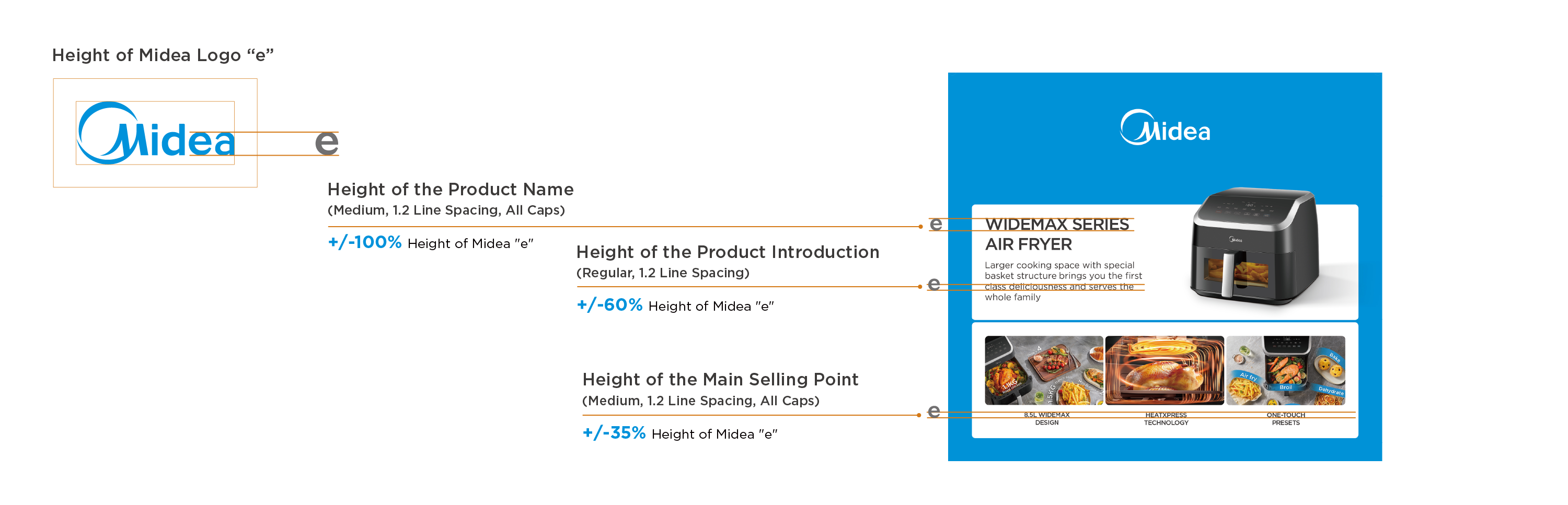Click the blue +/-60% value
Screen dimensions: 1568x505
(x=609, y=305)
